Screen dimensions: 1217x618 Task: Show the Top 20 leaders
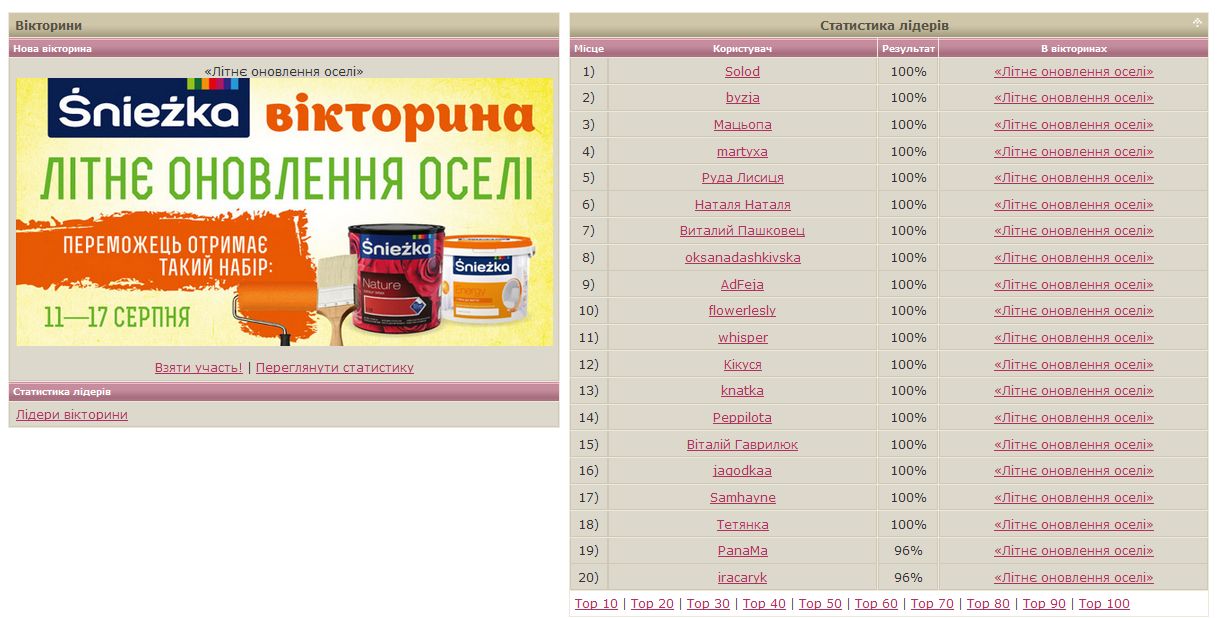652,603
